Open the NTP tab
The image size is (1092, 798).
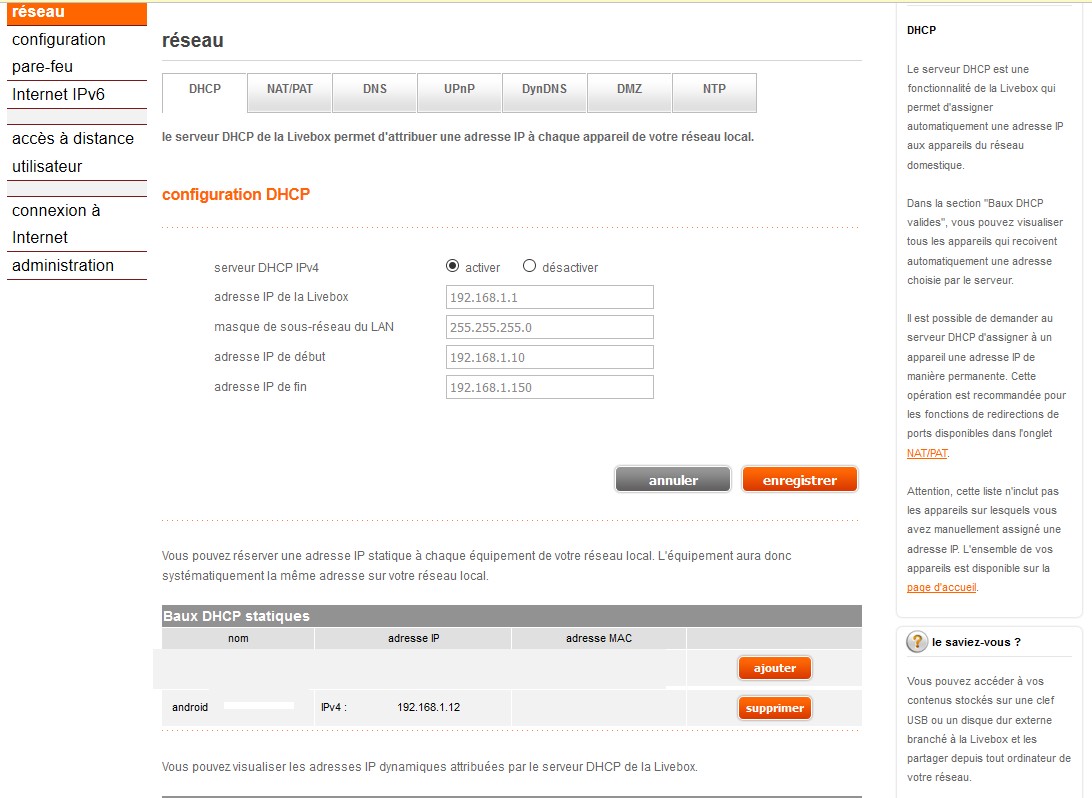pos(714,91)
